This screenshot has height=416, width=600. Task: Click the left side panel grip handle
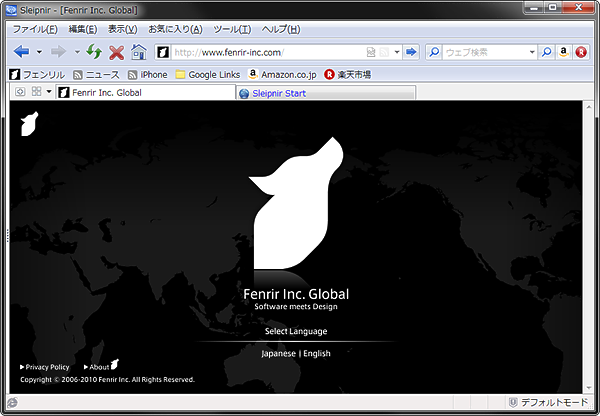click(7, 235)
